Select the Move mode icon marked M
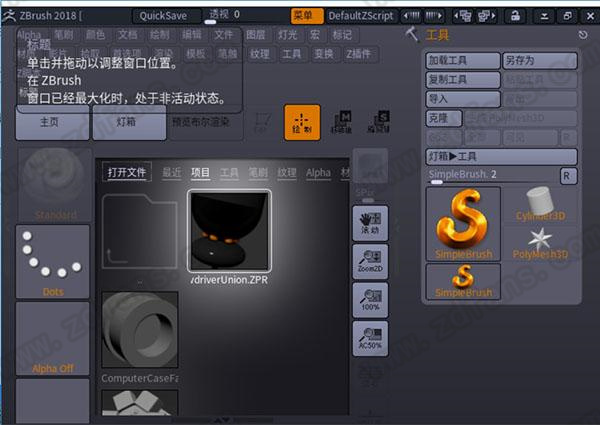The width and height of the screenshot is (600, 425). point(341,122)
